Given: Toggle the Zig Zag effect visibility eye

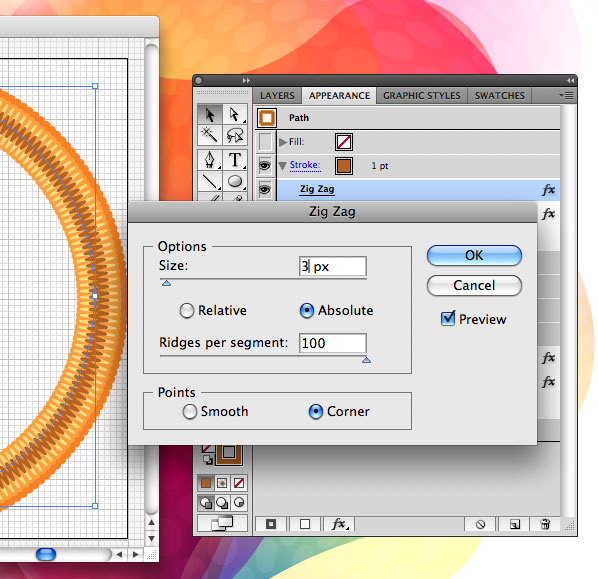Looking at the screenshot, I should point(265,189).
